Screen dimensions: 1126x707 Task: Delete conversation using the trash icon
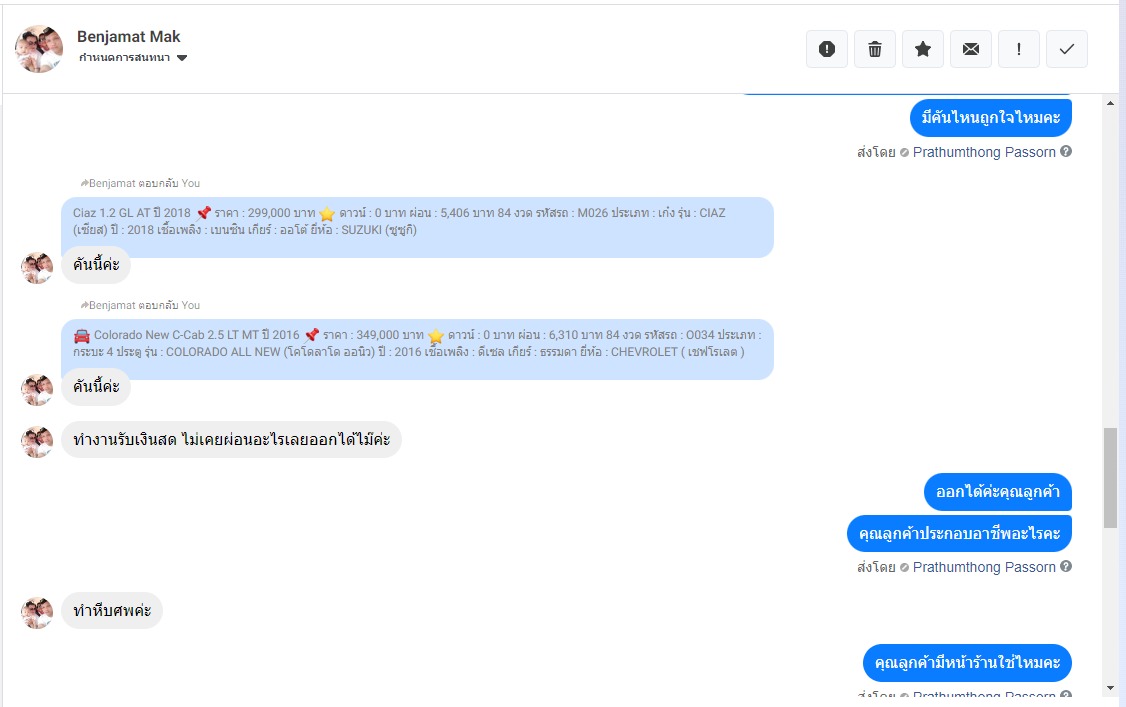click(x=875, y=49)
